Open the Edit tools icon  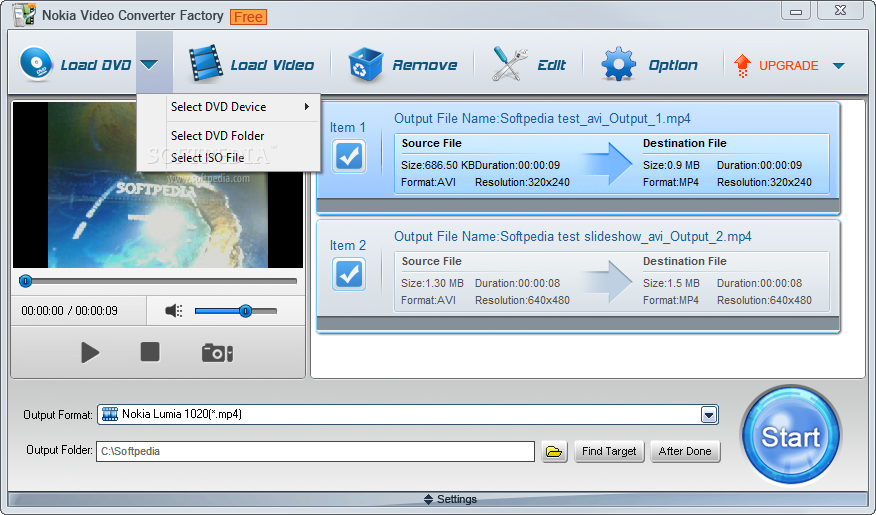509,64
